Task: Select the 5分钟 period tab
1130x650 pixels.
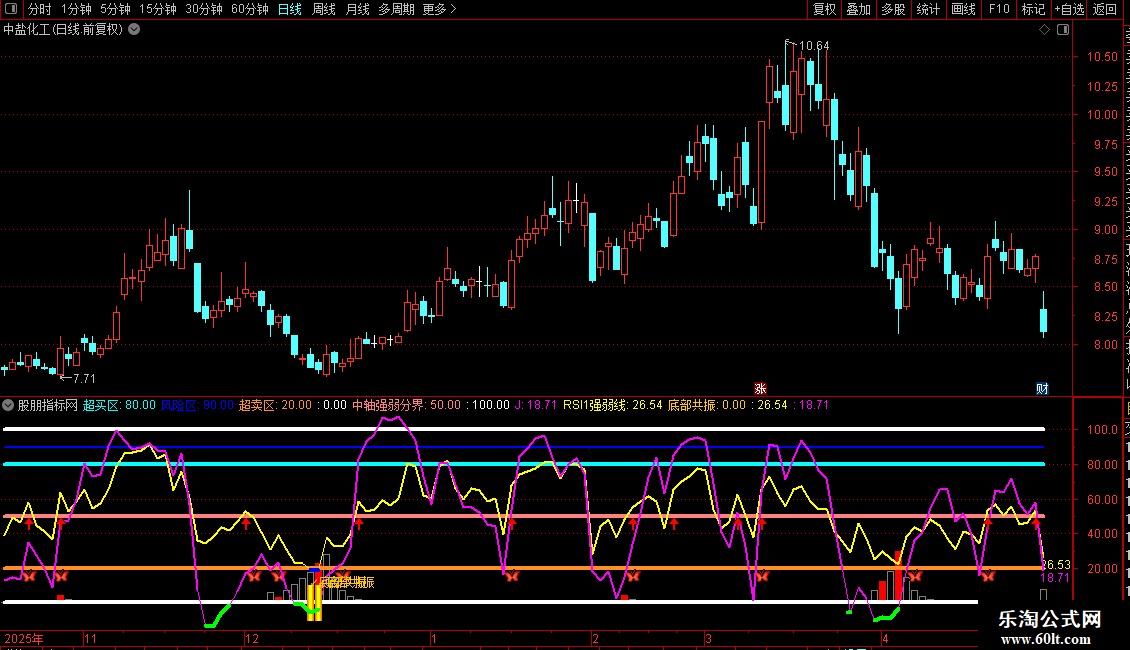Action: (x=115, y=9)
